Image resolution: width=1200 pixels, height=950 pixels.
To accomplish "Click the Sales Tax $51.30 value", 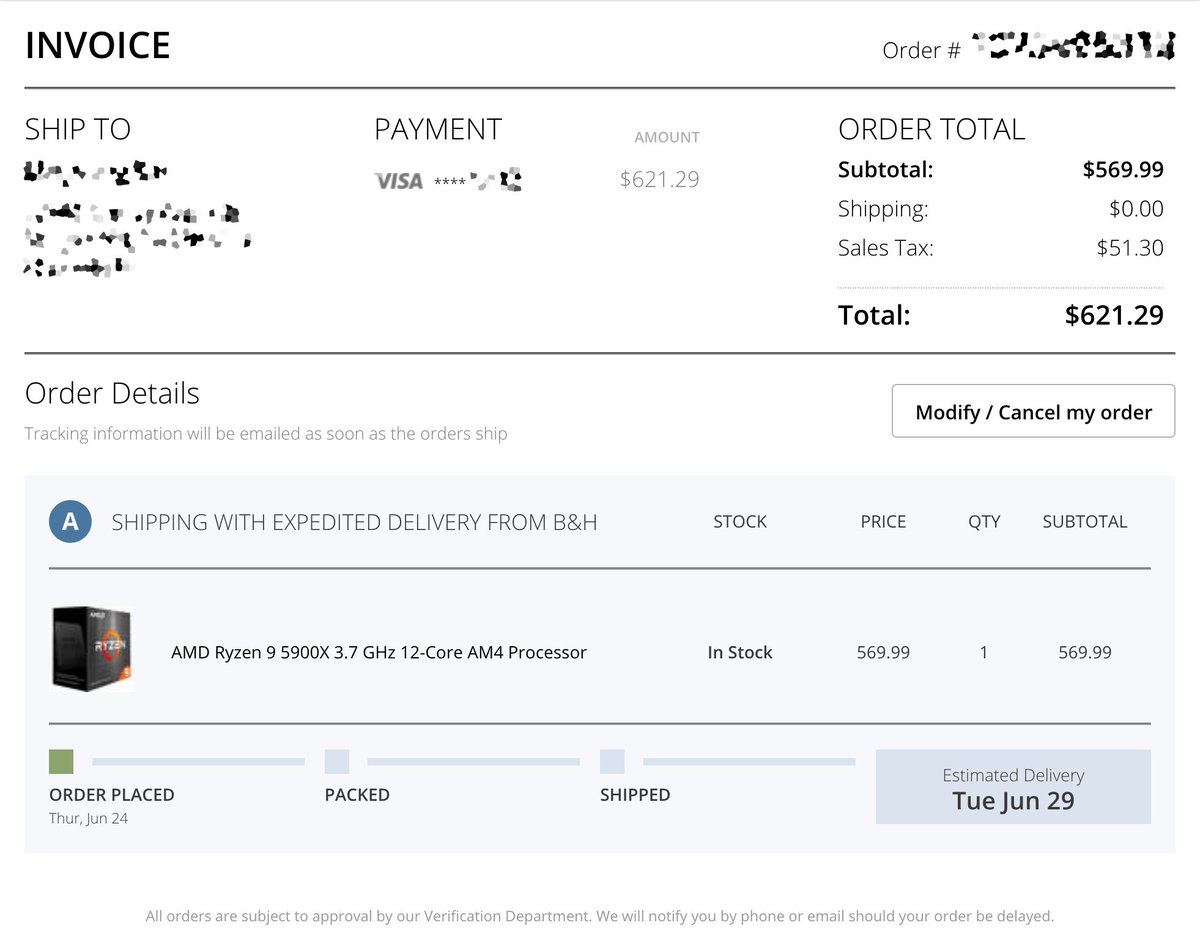I will [x=1129, y=248].
